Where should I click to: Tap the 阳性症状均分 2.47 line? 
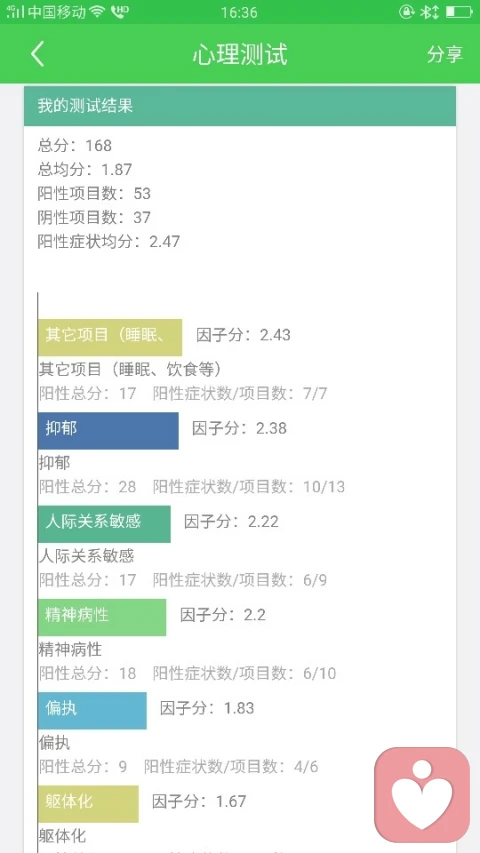(108, 241)
